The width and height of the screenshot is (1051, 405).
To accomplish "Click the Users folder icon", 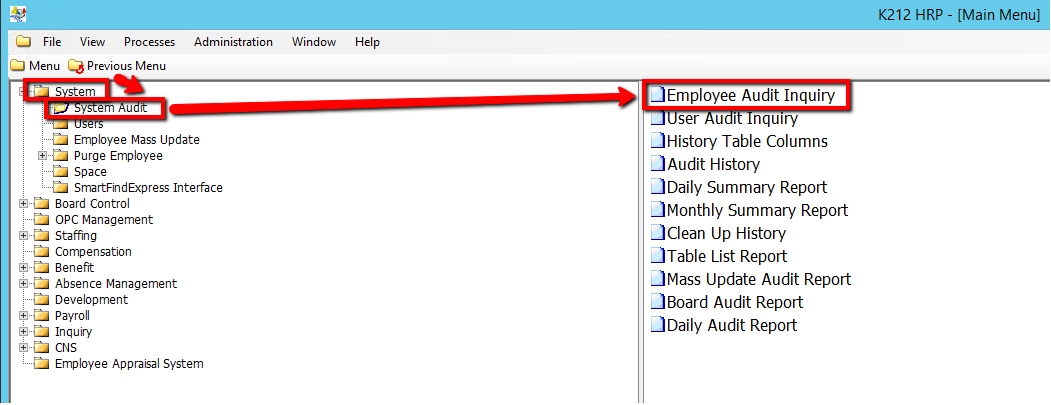I will 61,124.
